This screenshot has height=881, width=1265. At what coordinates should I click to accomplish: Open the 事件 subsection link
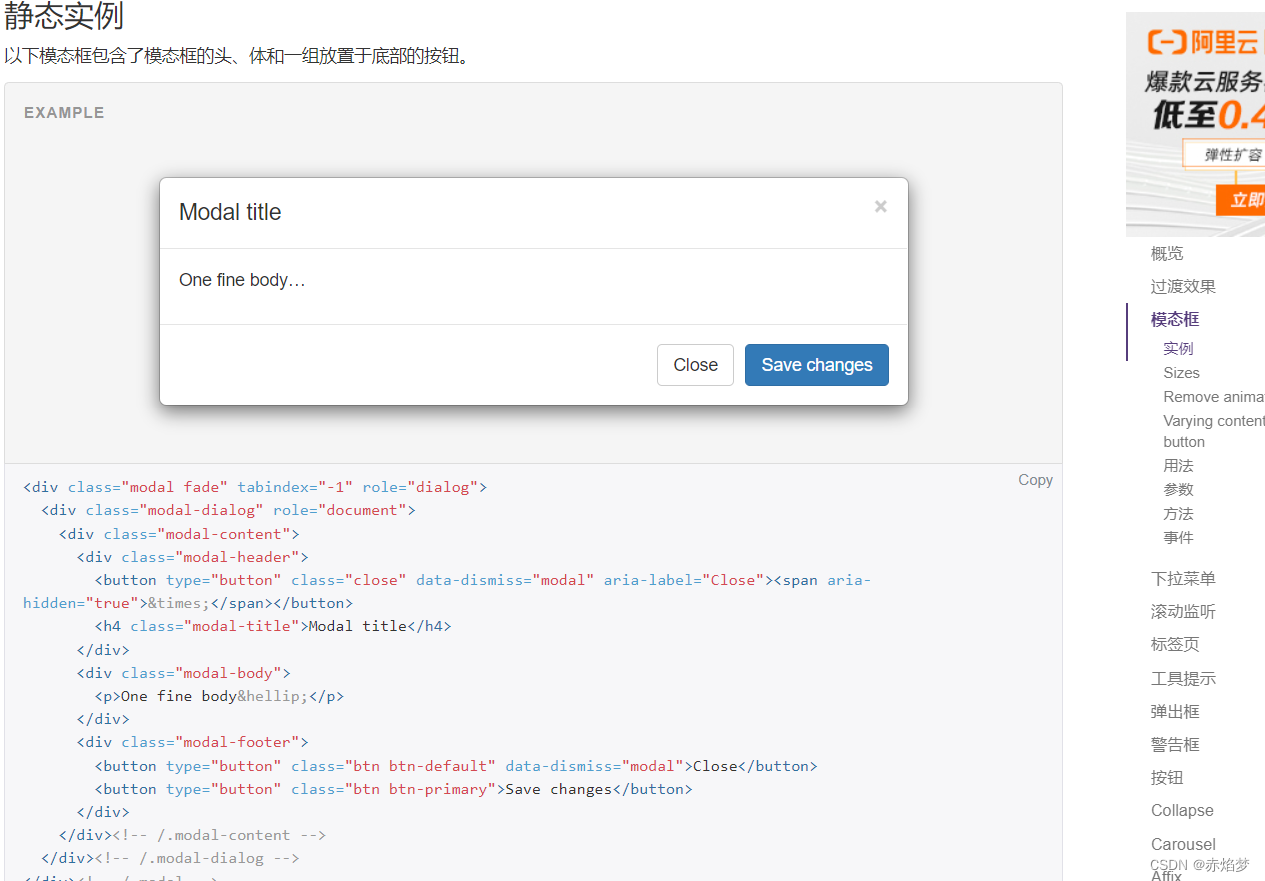pos(1178,537)
